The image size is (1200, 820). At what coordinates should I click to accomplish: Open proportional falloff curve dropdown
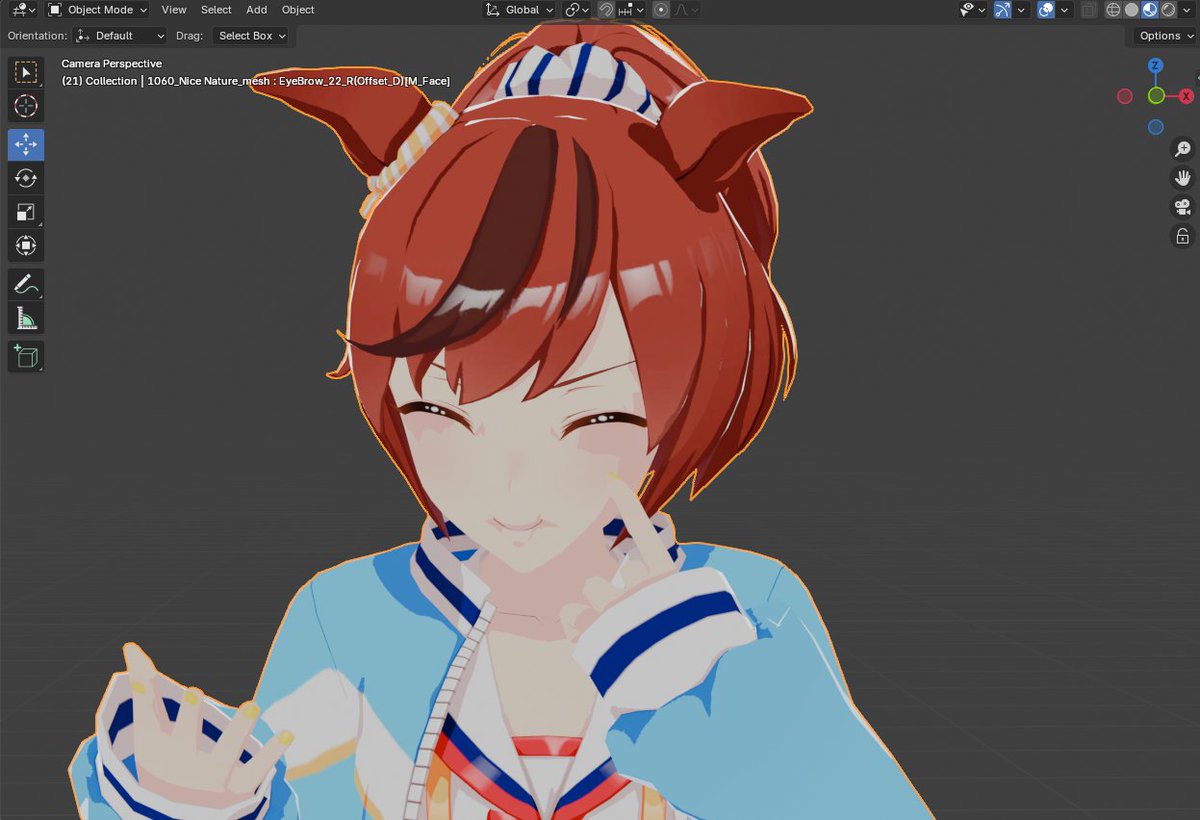click(686, 10)
